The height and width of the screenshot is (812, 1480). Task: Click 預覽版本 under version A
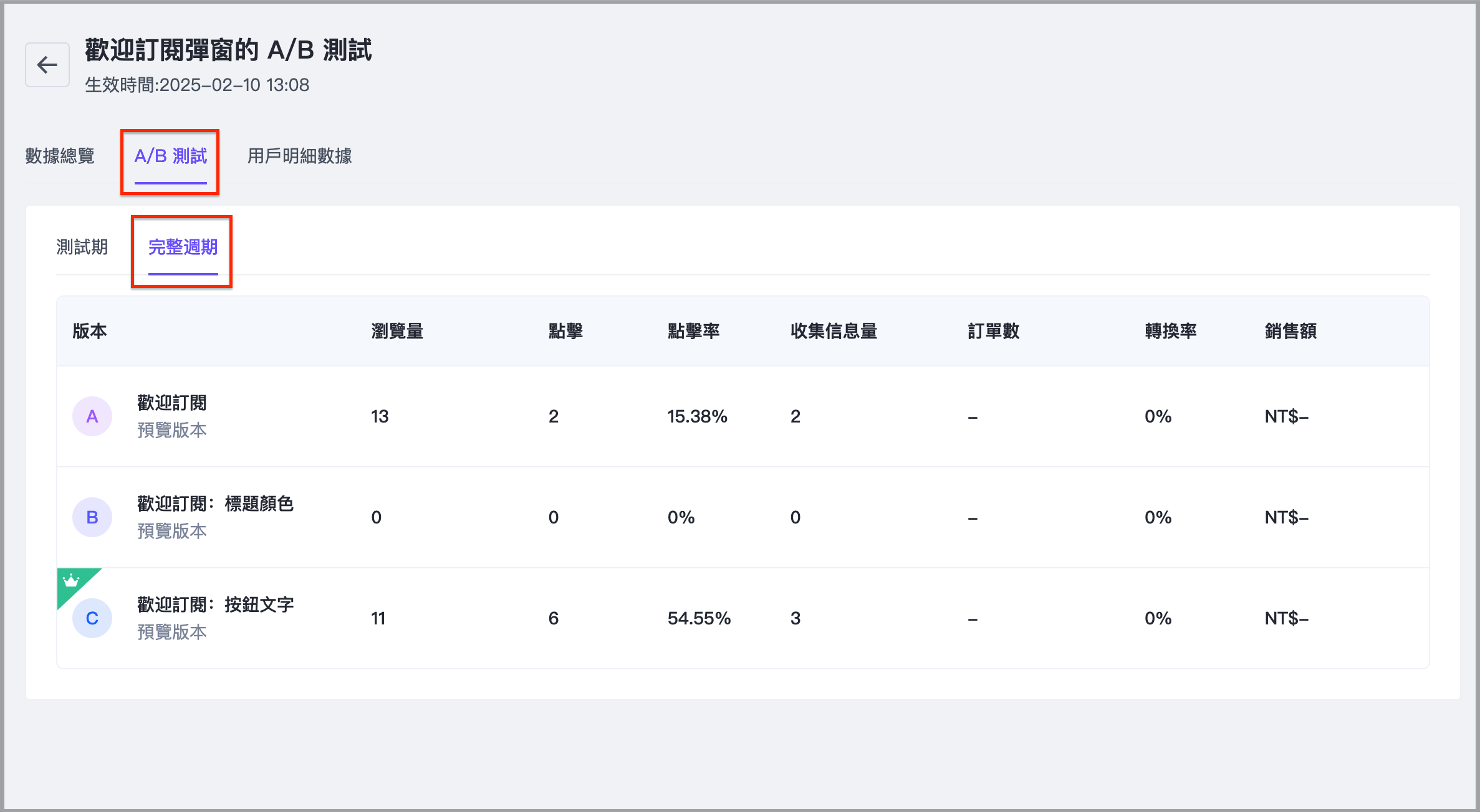click(x=172, y=430)
